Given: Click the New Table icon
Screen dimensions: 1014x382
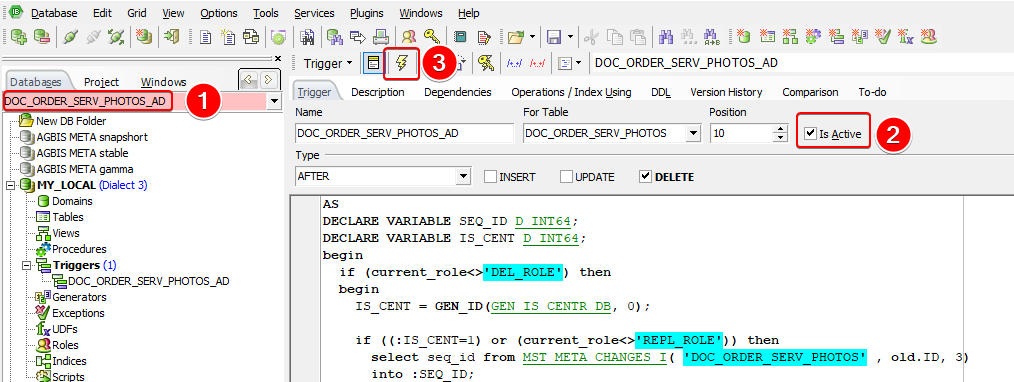Looking at the screenshot, I should pyautogui.click(x=767, y=36).
